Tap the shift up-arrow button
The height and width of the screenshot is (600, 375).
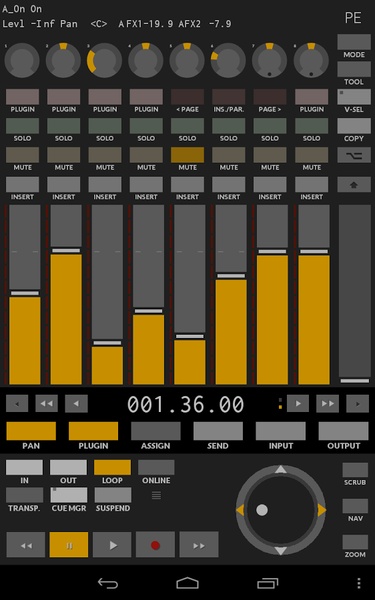point(354,184)
